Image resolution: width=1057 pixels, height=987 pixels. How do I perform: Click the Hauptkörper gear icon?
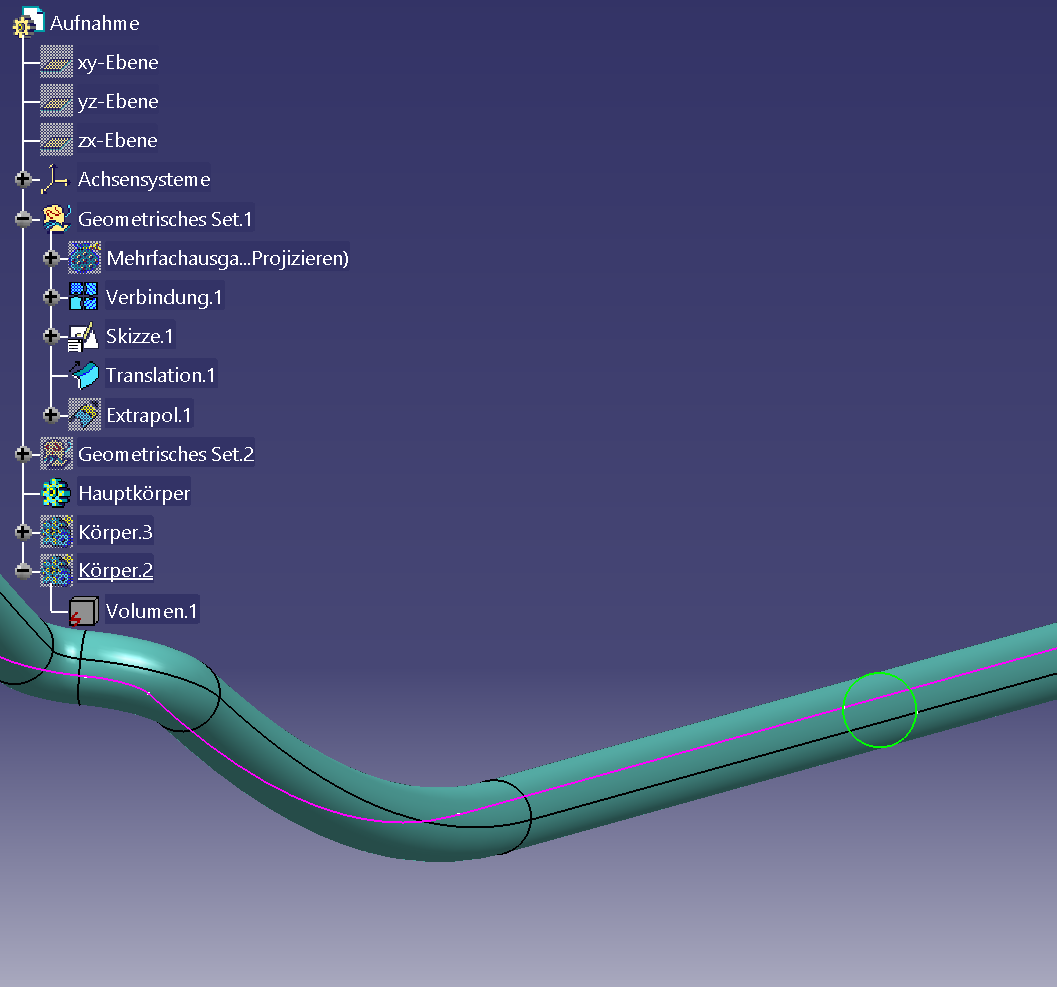point(57,493)
